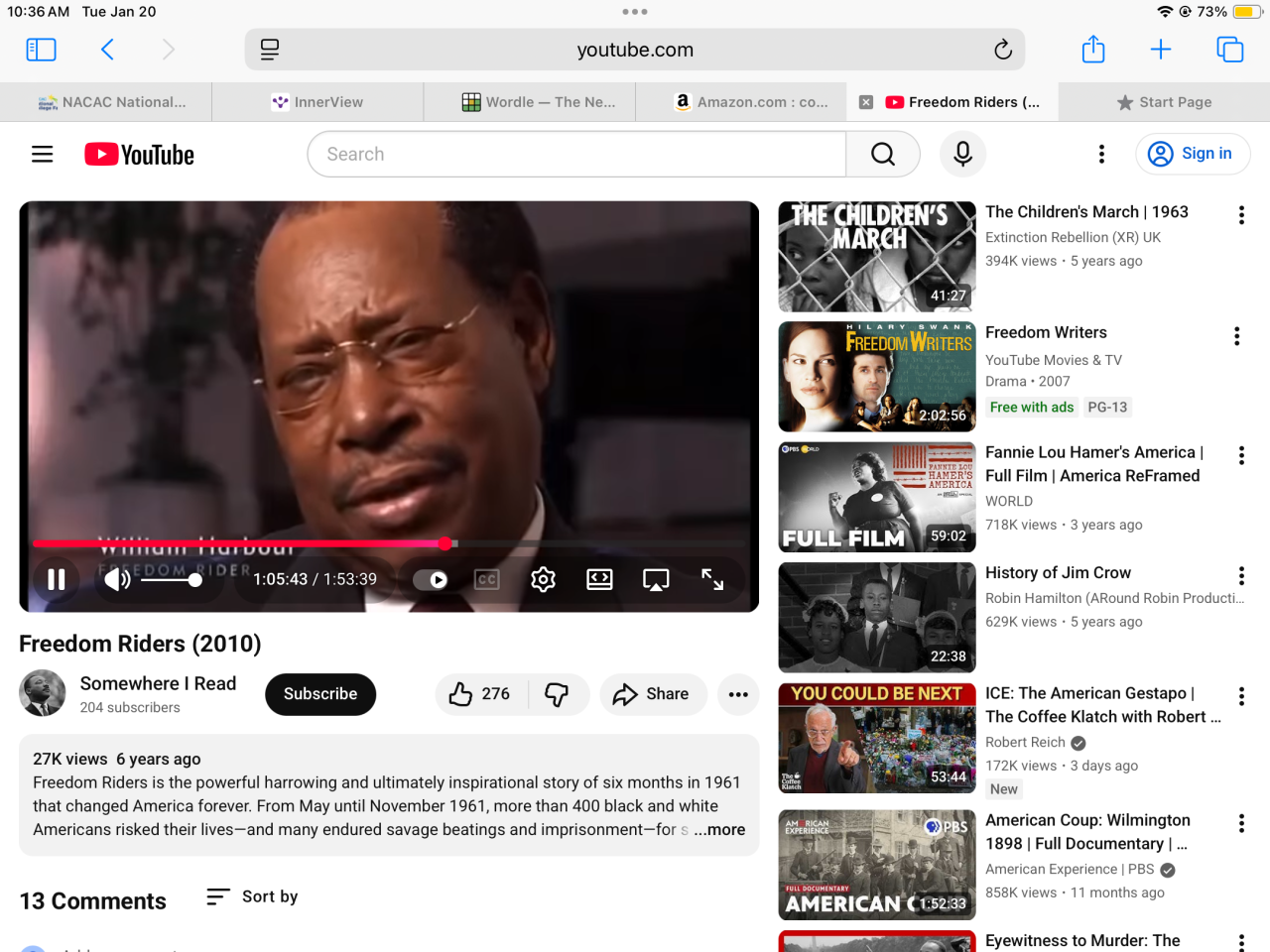
Task: Open the page reader menu icon
Action: tap(270, 50)
